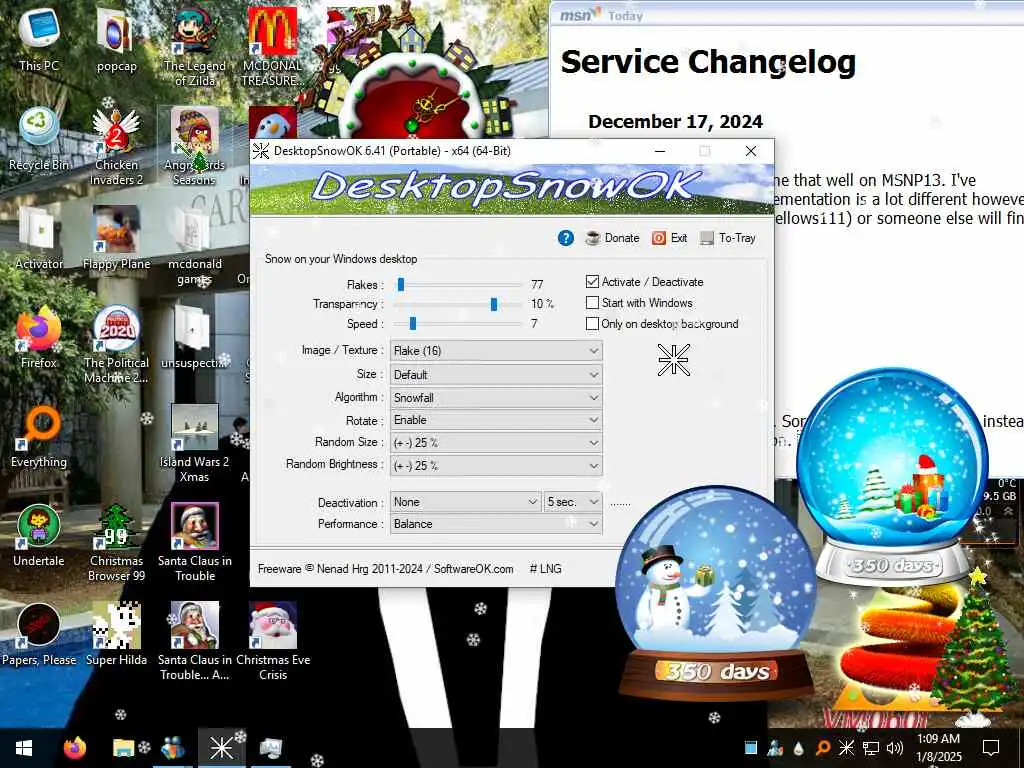The width and height of the screenshot is (1024, 768).
Task: Click the snowflake preview image
Action: 673,360
